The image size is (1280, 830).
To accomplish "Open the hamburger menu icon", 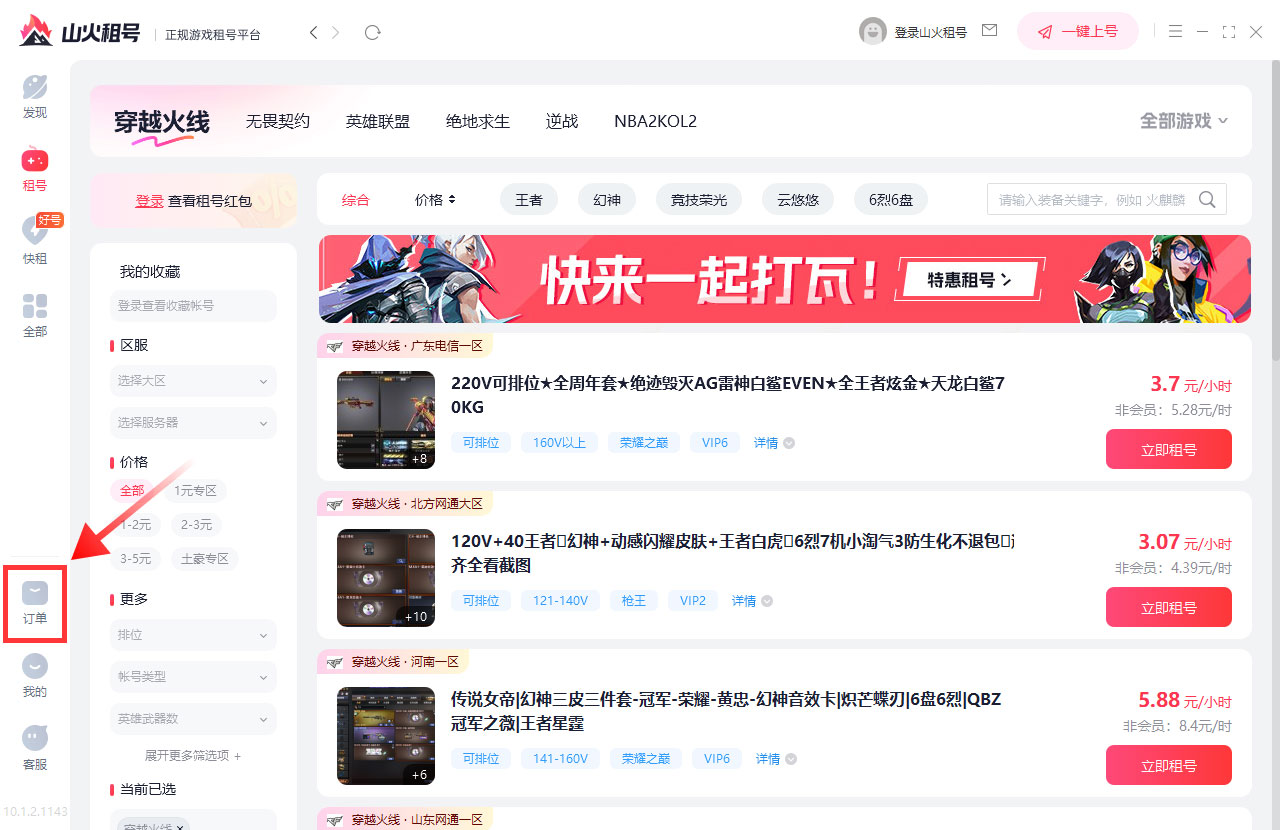I will point(1176,32).
